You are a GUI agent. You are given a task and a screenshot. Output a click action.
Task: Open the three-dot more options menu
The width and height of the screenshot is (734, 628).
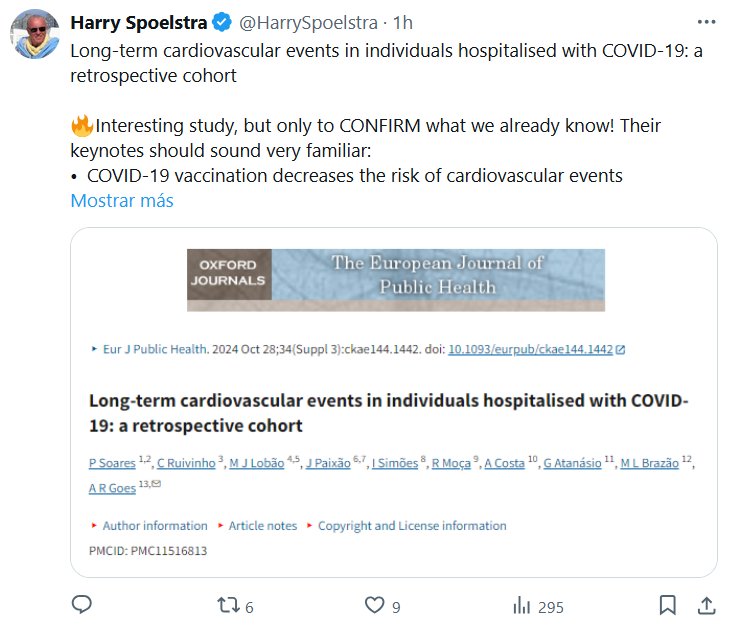[x=707, y=21]
